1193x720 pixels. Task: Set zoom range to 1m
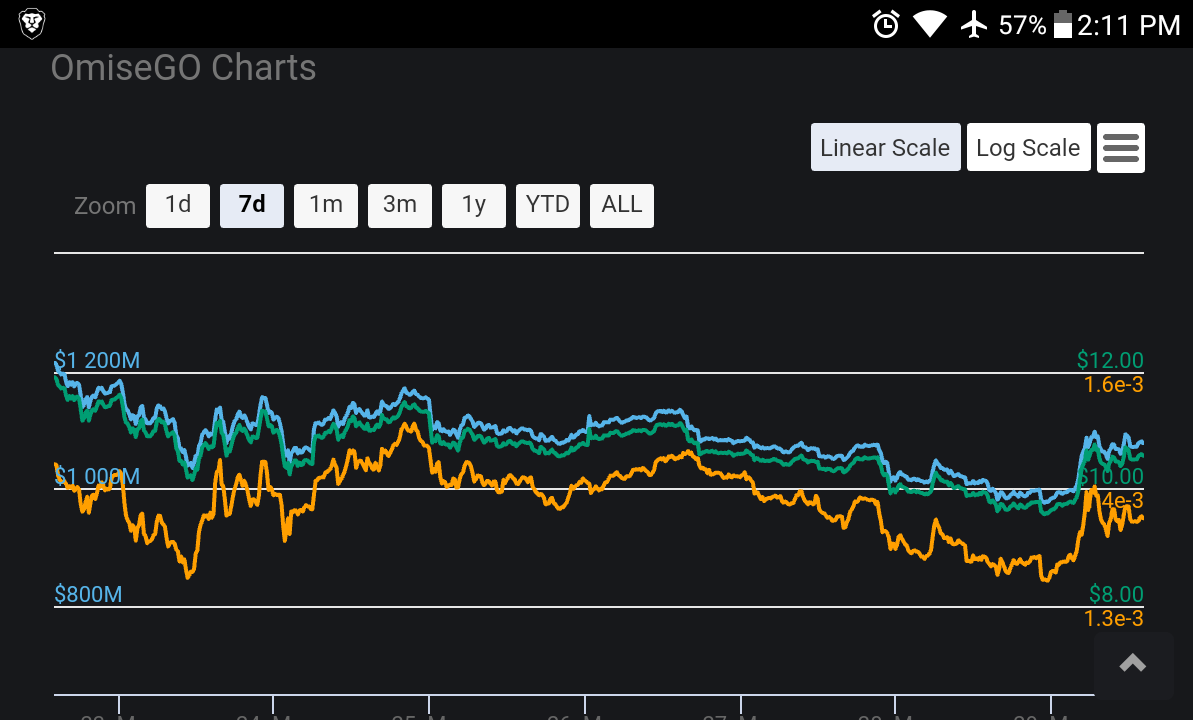click(326, 205)
